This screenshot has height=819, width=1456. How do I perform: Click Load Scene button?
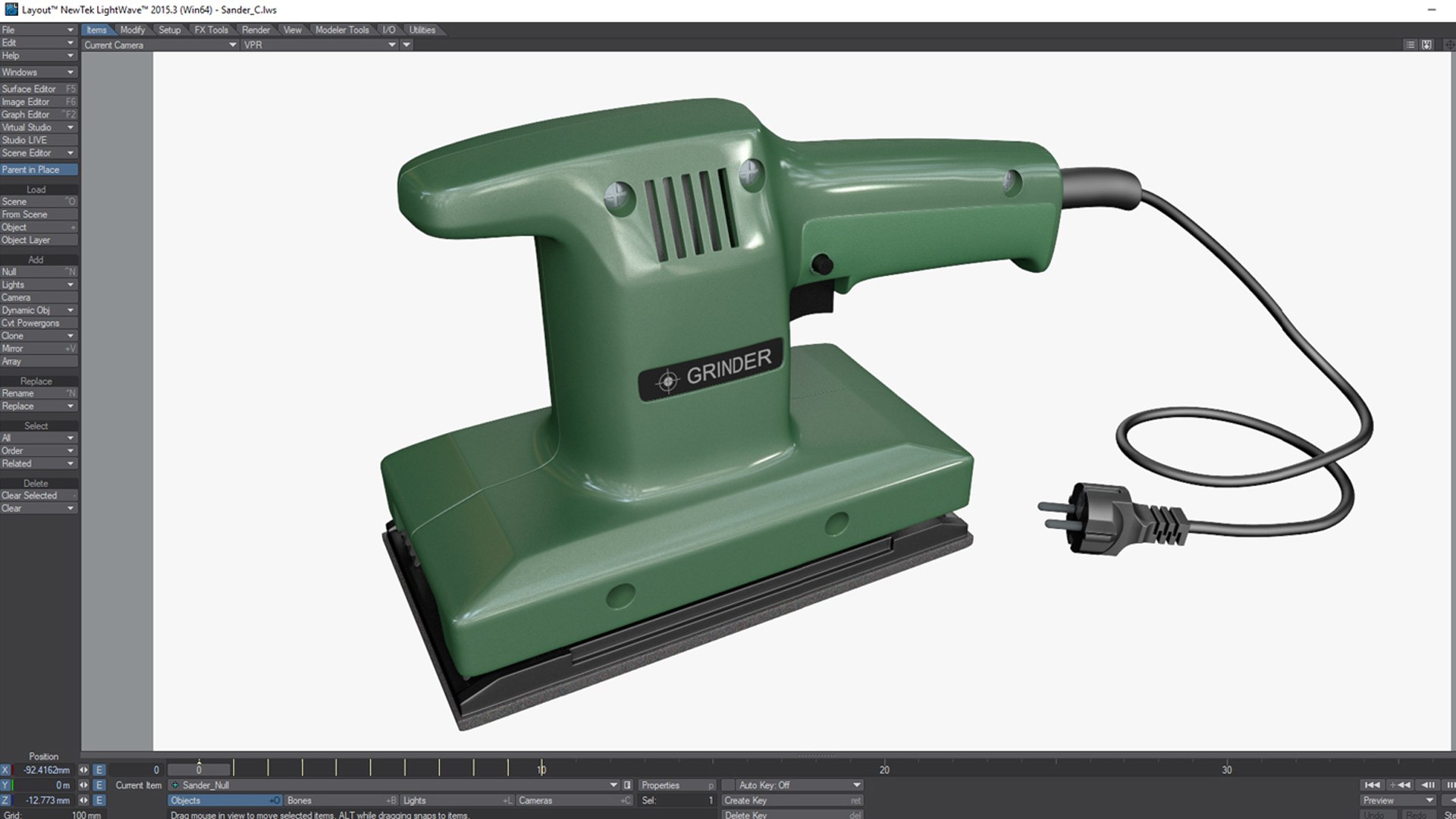click(38, 202)
